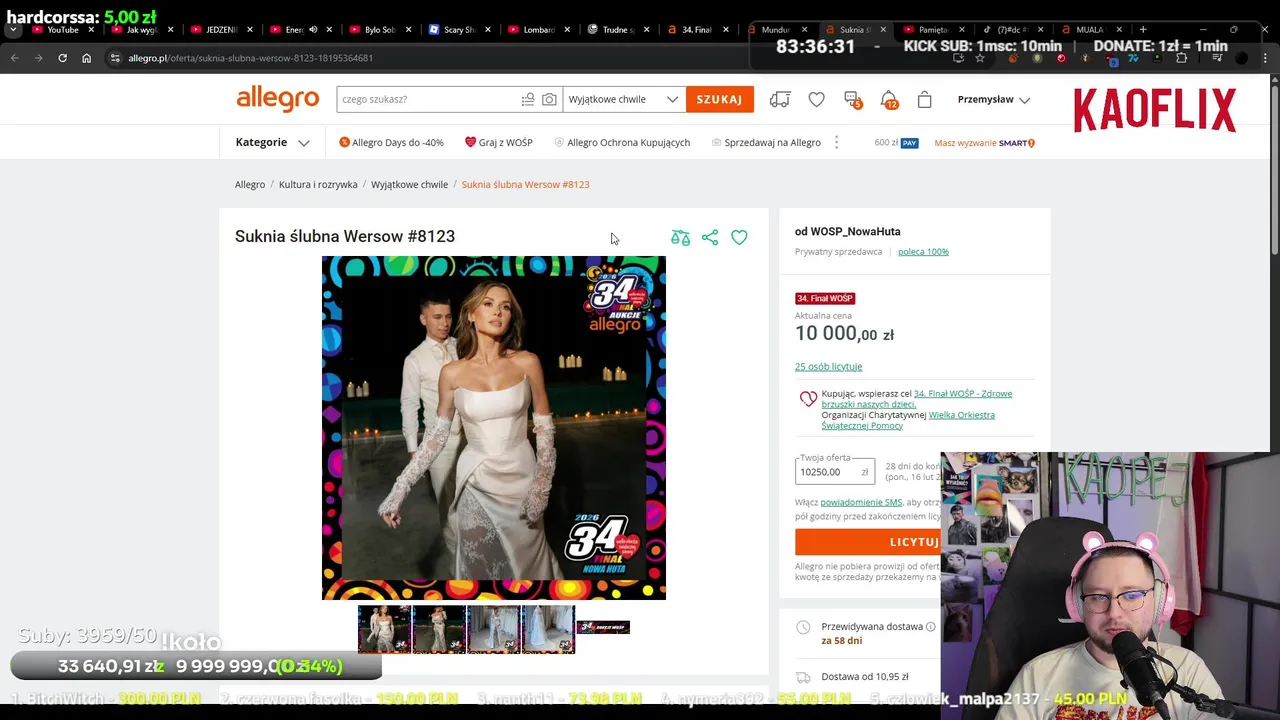
Task: Compare this offer using the scales icon
Action: coord(680,237)
